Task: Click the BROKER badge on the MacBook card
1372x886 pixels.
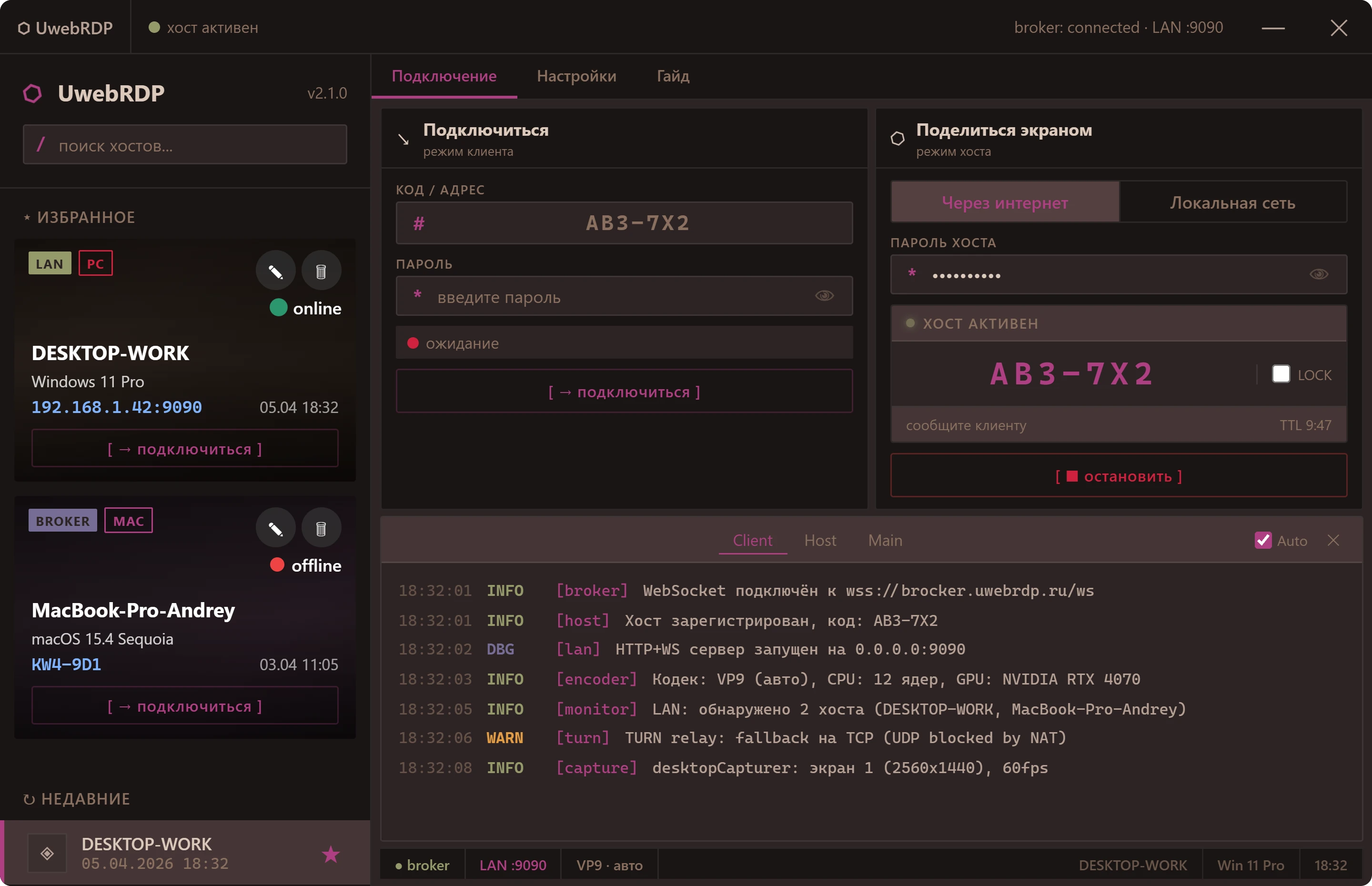Action: (63, 521)
